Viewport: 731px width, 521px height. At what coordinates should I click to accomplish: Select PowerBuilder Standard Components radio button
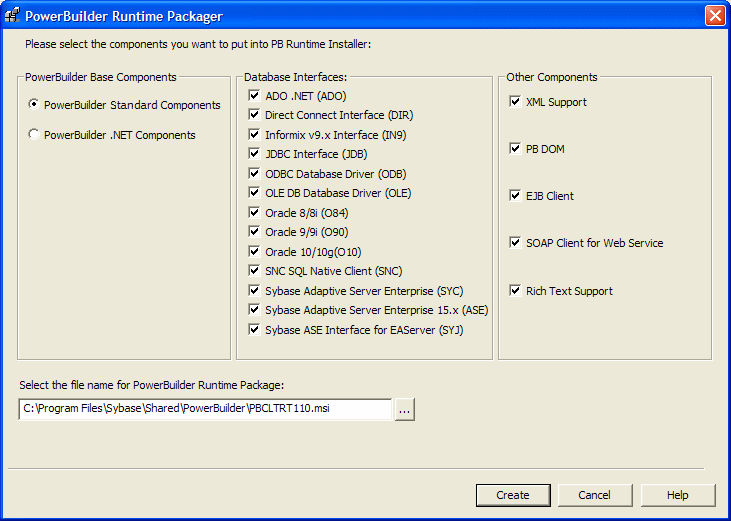click(x=34, y=105)
